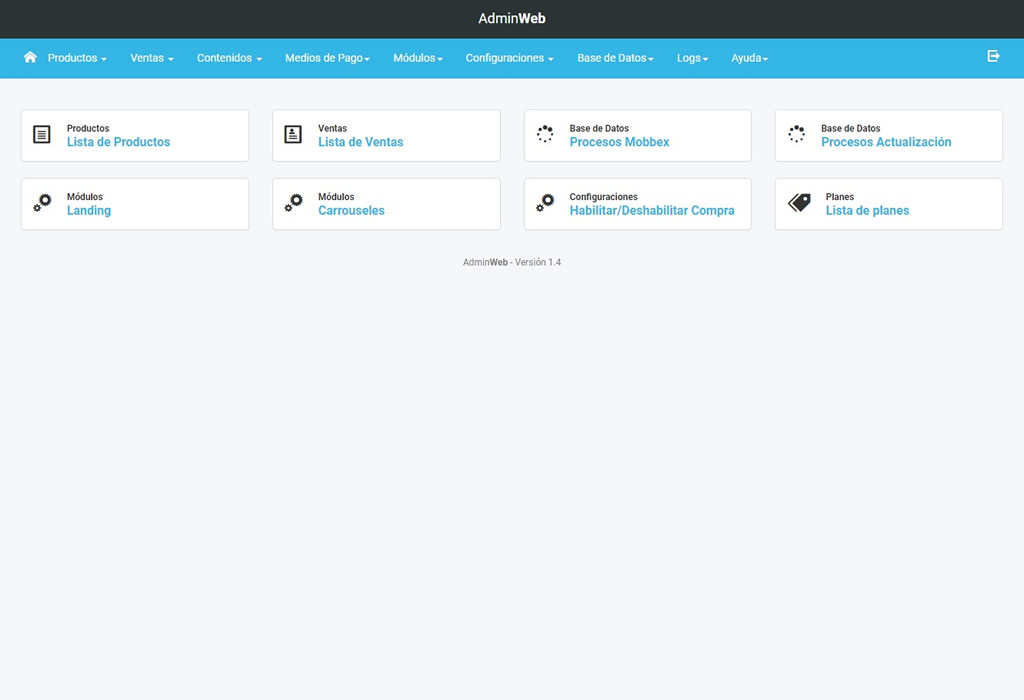Click the gears icon beside Carrouseles

293,203
